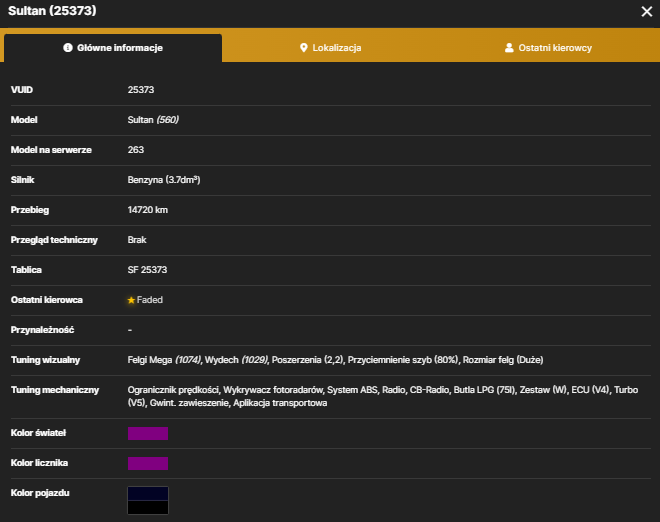Click the map pin icon beside Lokalizacja
The height and width of the screenshot is (522, 660).
pos(303,48)
